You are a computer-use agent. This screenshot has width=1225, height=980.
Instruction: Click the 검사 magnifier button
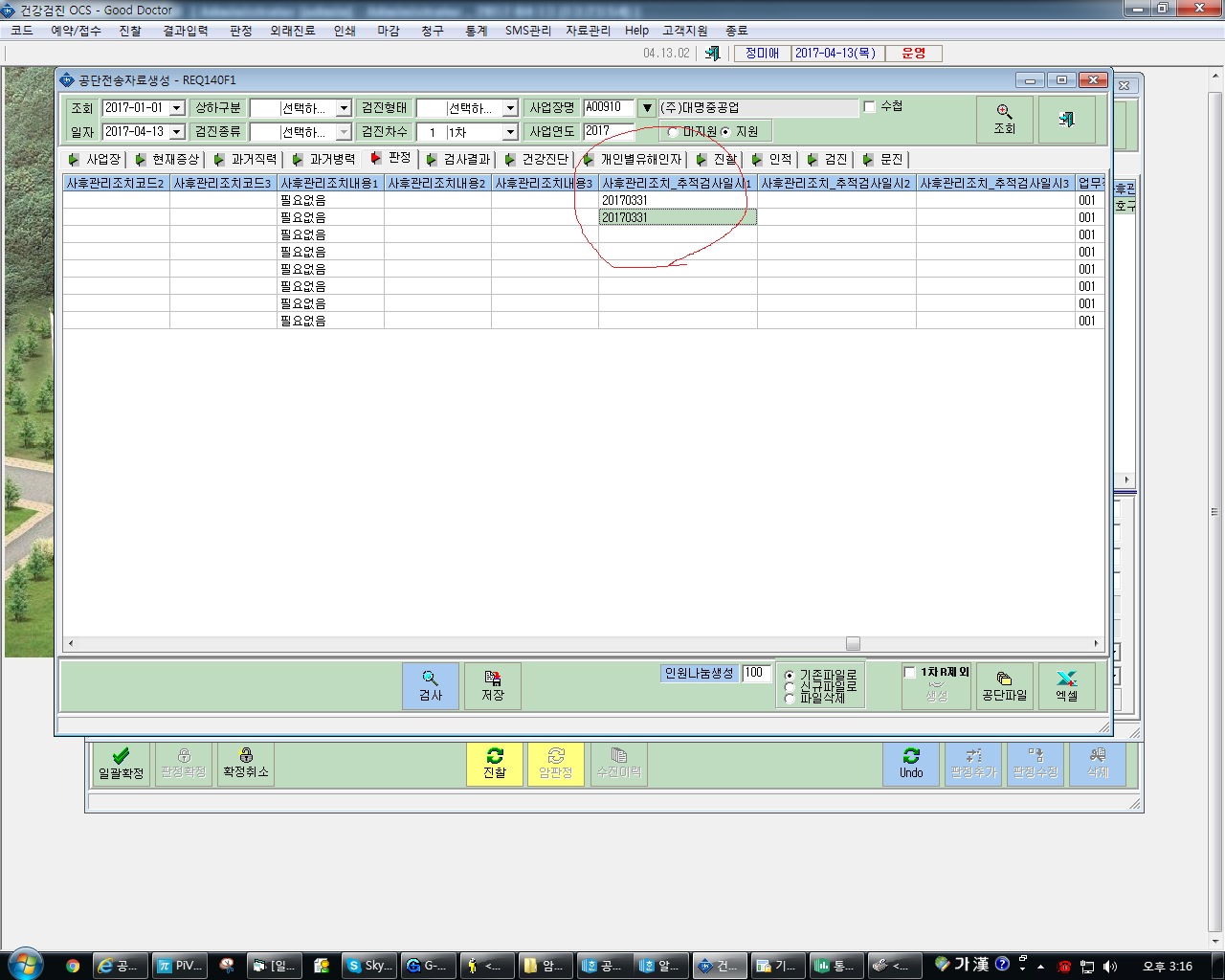pos(431,685)
